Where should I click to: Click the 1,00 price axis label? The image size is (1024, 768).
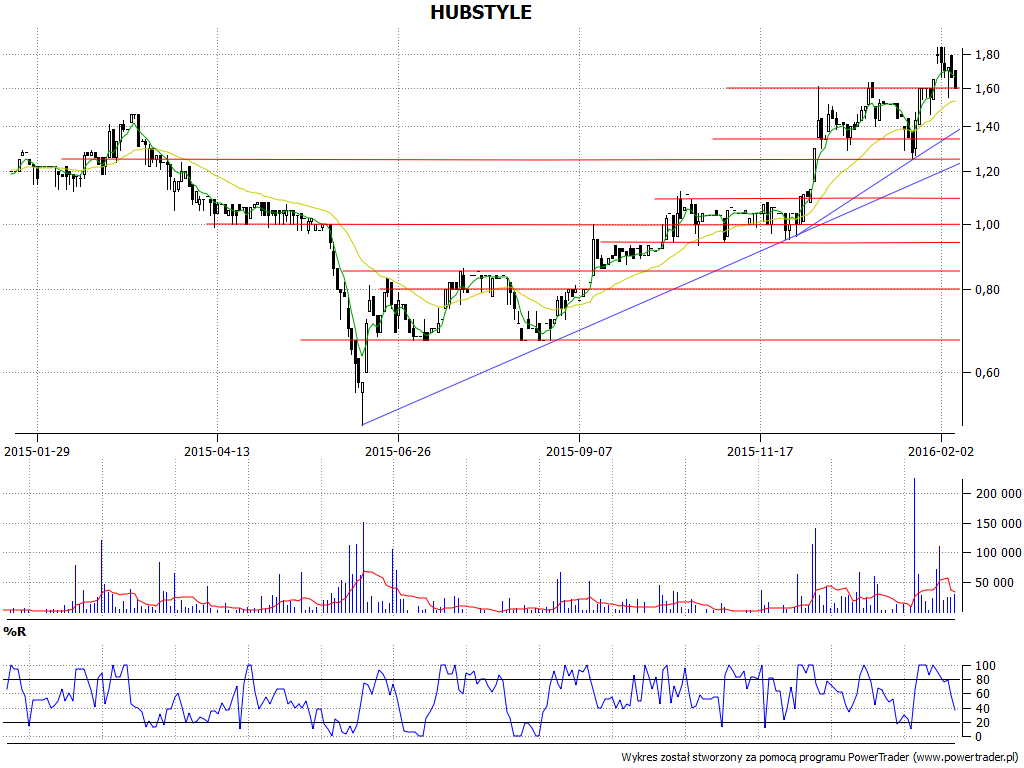(x=987, y=225)
